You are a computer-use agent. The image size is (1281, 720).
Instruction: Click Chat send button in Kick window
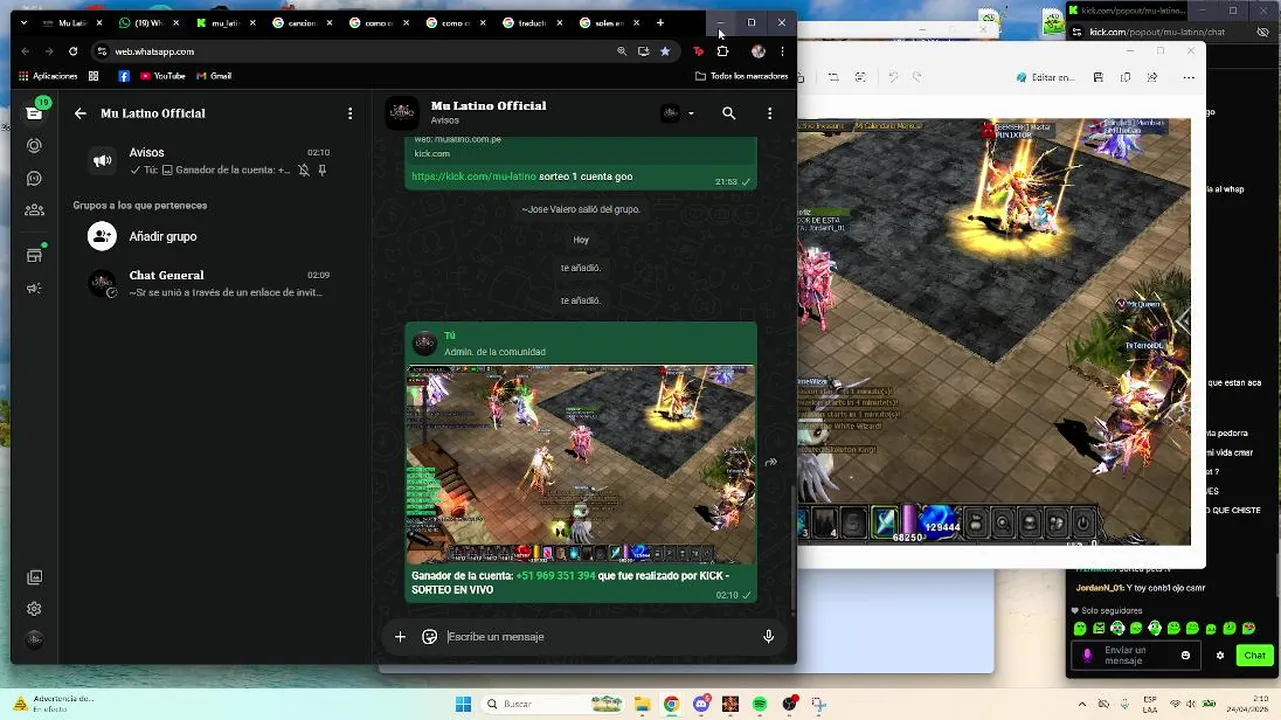(1255, 655)
